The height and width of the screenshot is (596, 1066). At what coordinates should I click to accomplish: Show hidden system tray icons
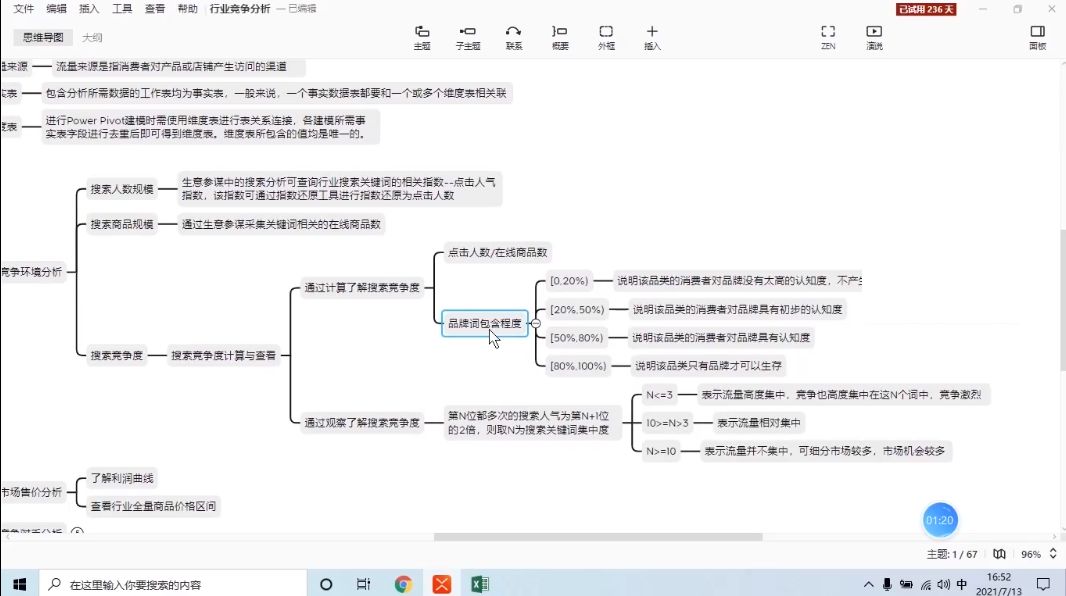(x=868, y=584)
